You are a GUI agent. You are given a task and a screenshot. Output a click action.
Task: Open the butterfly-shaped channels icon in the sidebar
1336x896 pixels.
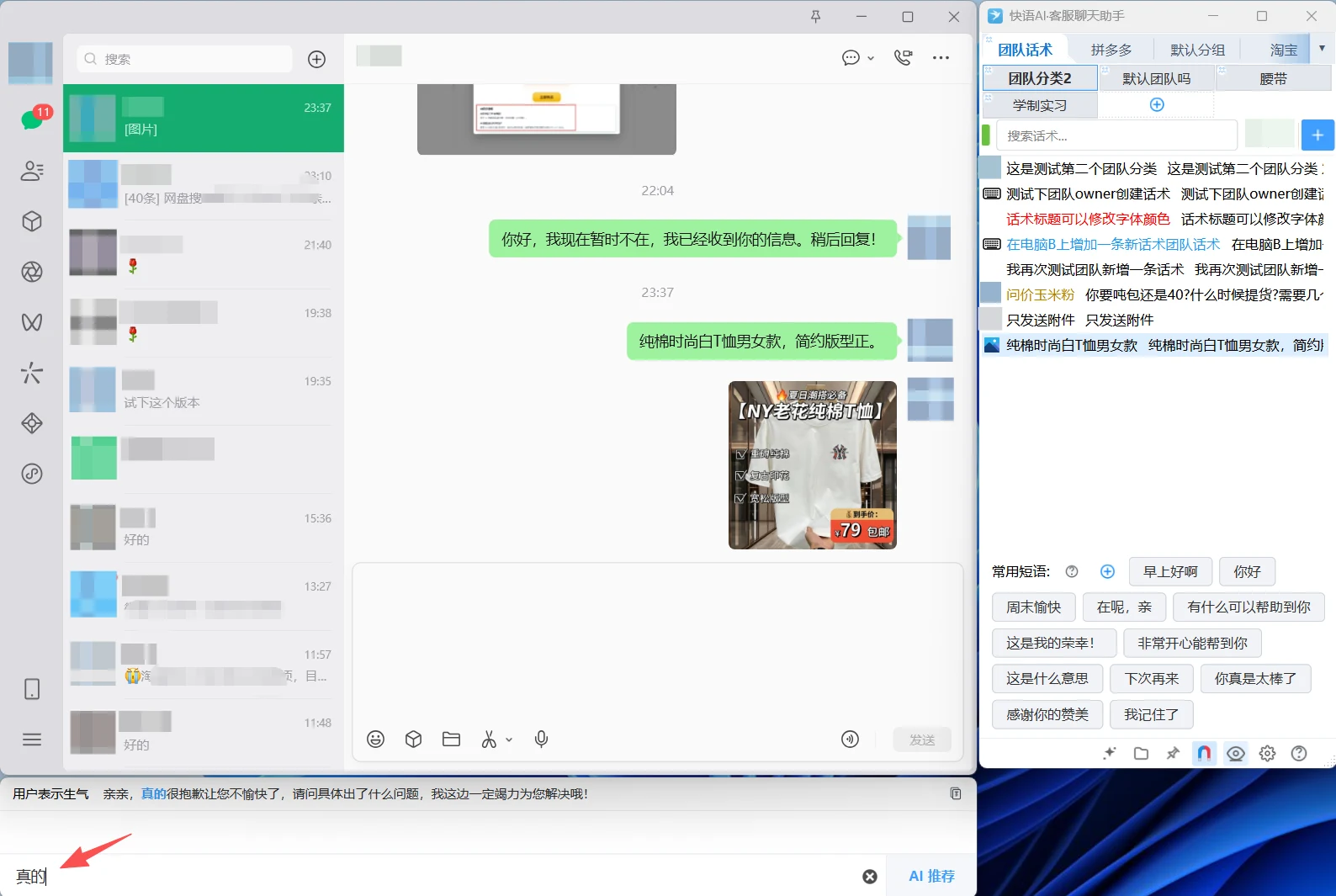32,322
